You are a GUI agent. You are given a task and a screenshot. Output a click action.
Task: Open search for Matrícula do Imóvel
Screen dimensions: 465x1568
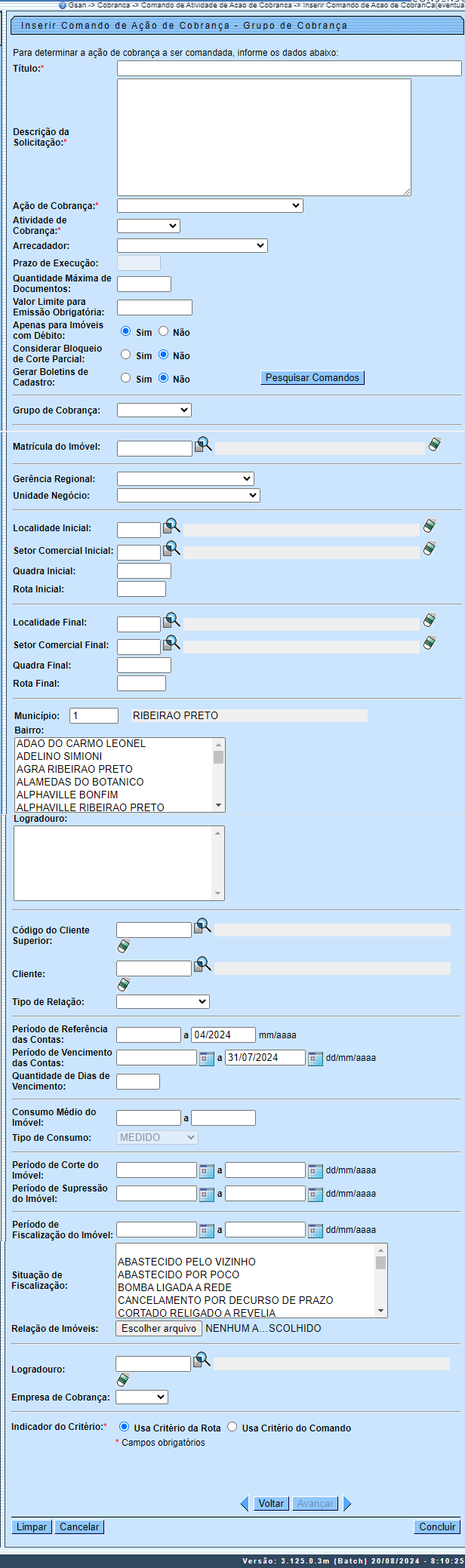[x=203, y=444]
